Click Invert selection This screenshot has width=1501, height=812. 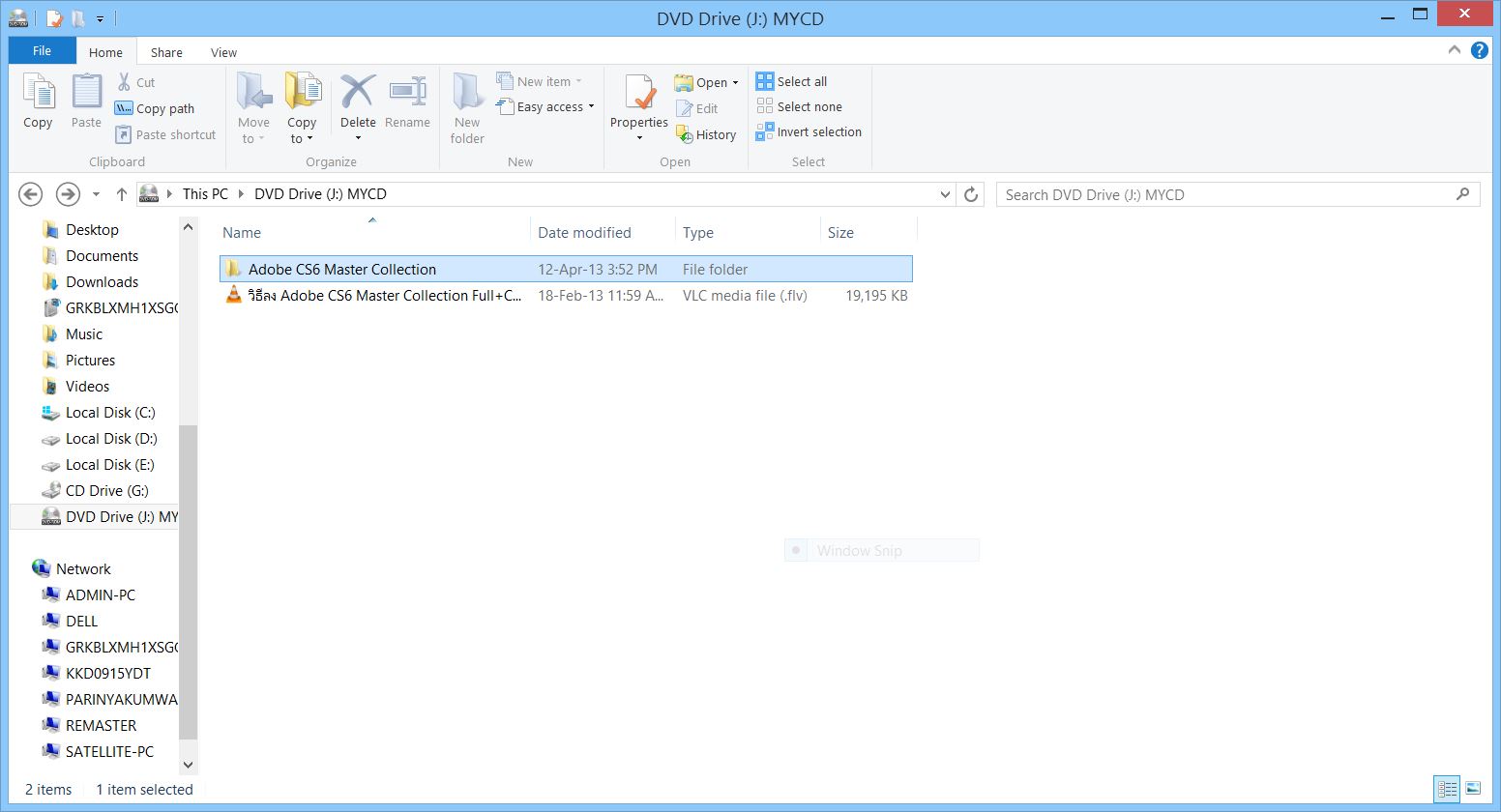(x=809, y=131)
